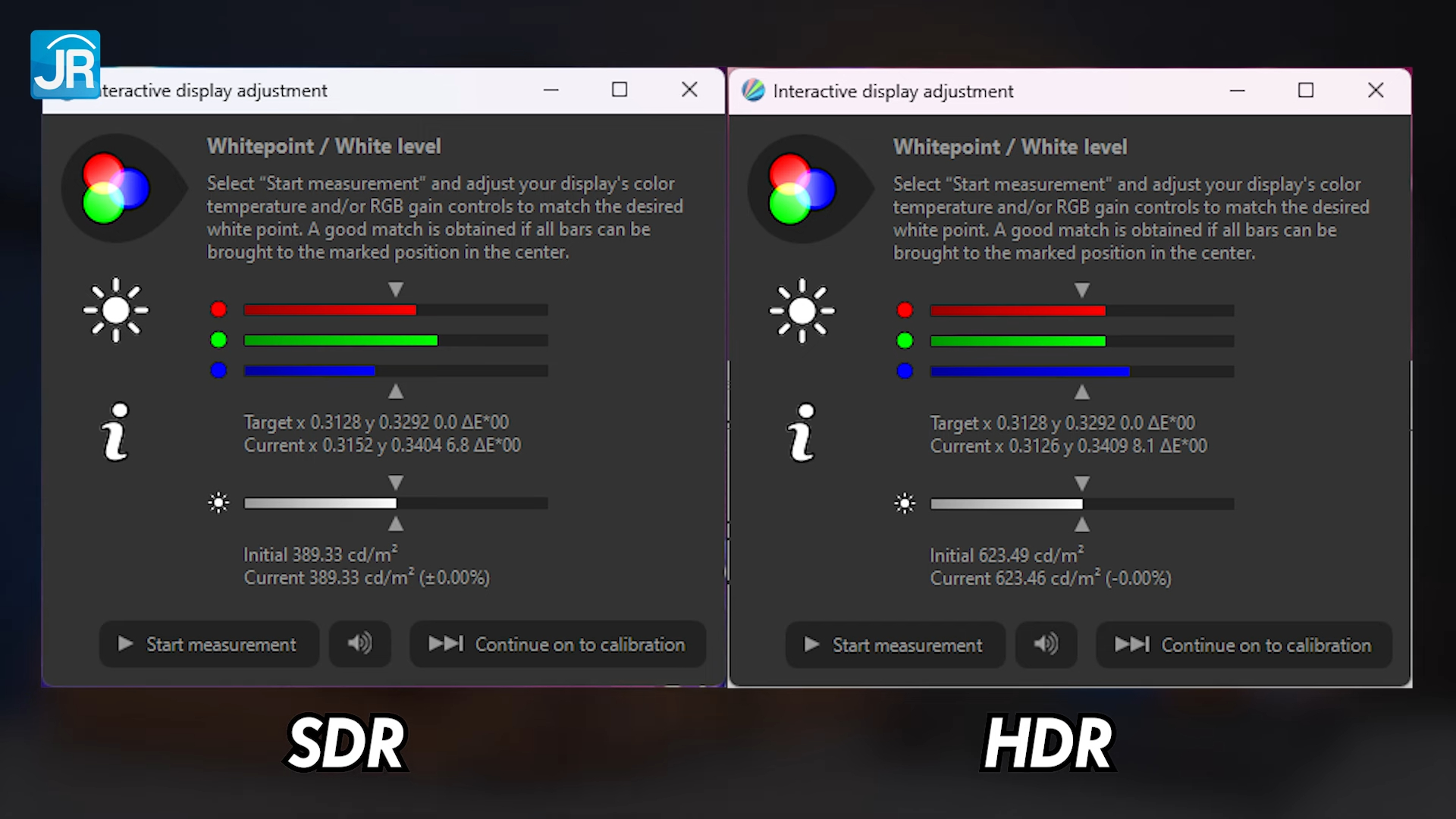Click the sun brightness icon in the SDR window
1456x819 pixels.
point(116,309)
